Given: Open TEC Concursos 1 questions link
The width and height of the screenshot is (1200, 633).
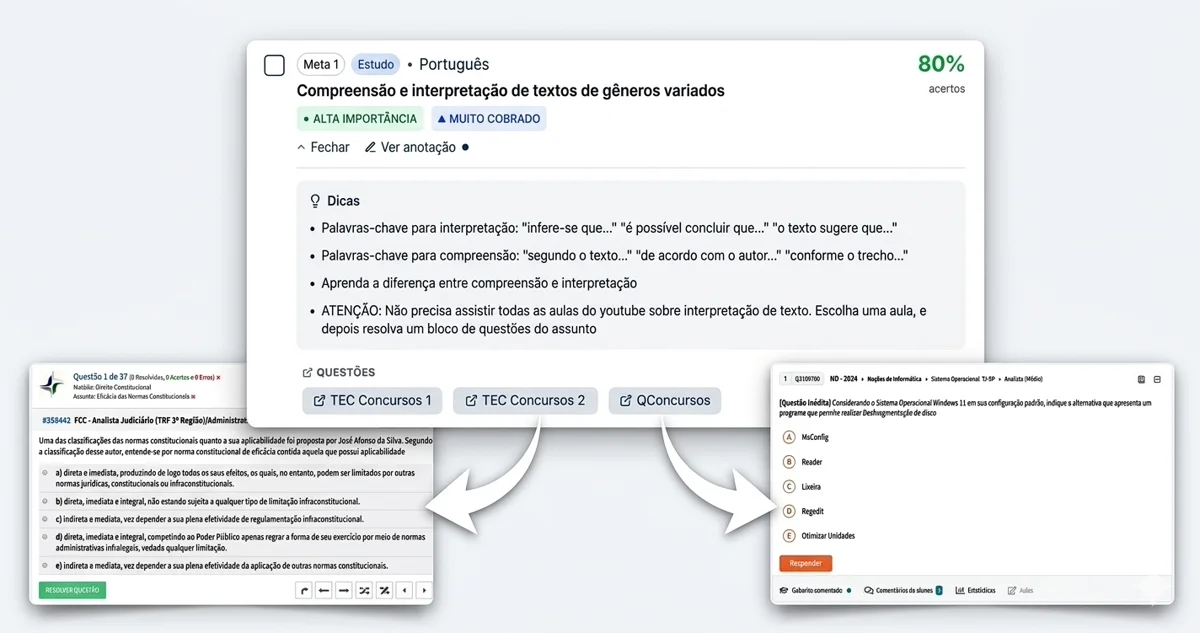Looking at the screenshot, I should tap(371, 400).
